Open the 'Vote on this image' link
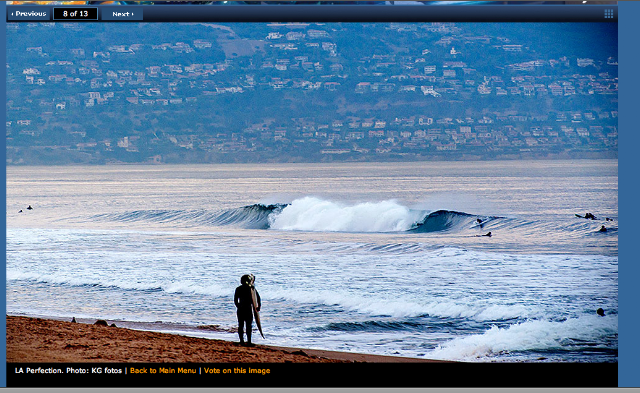Image resolution: width=640 pixels, height=393 pixels. 237,371
